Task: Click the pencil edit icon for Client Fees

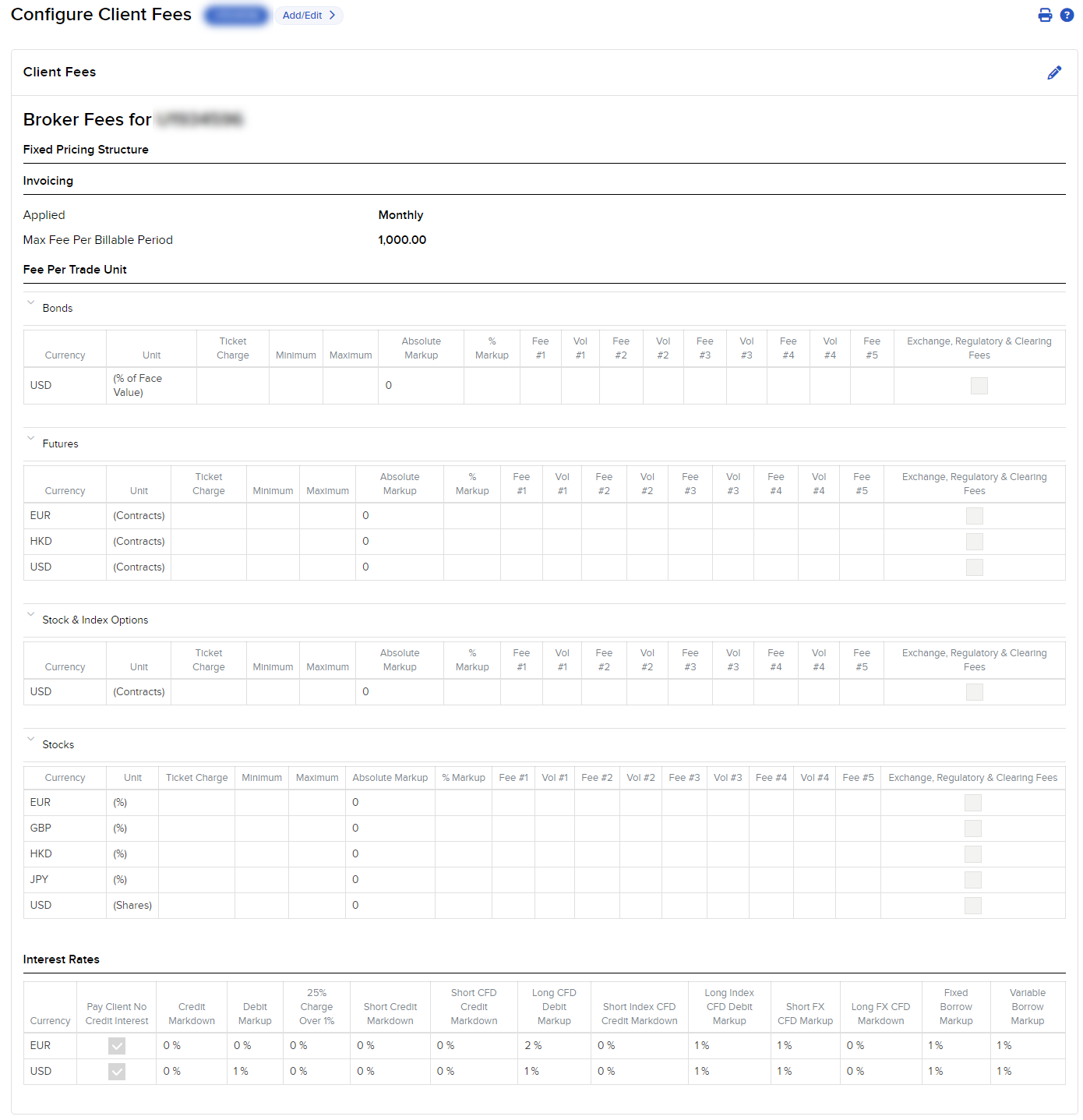Action: click(x=1054, y=72)
